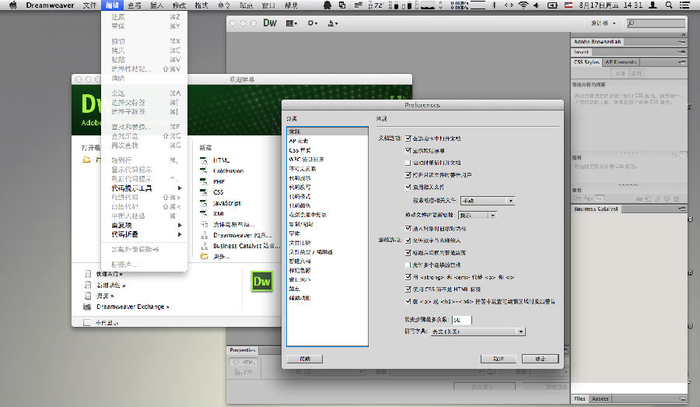Open the 窗口 menu in menu bar
Viewport: 700px width, 407px height.
[268, 5]
